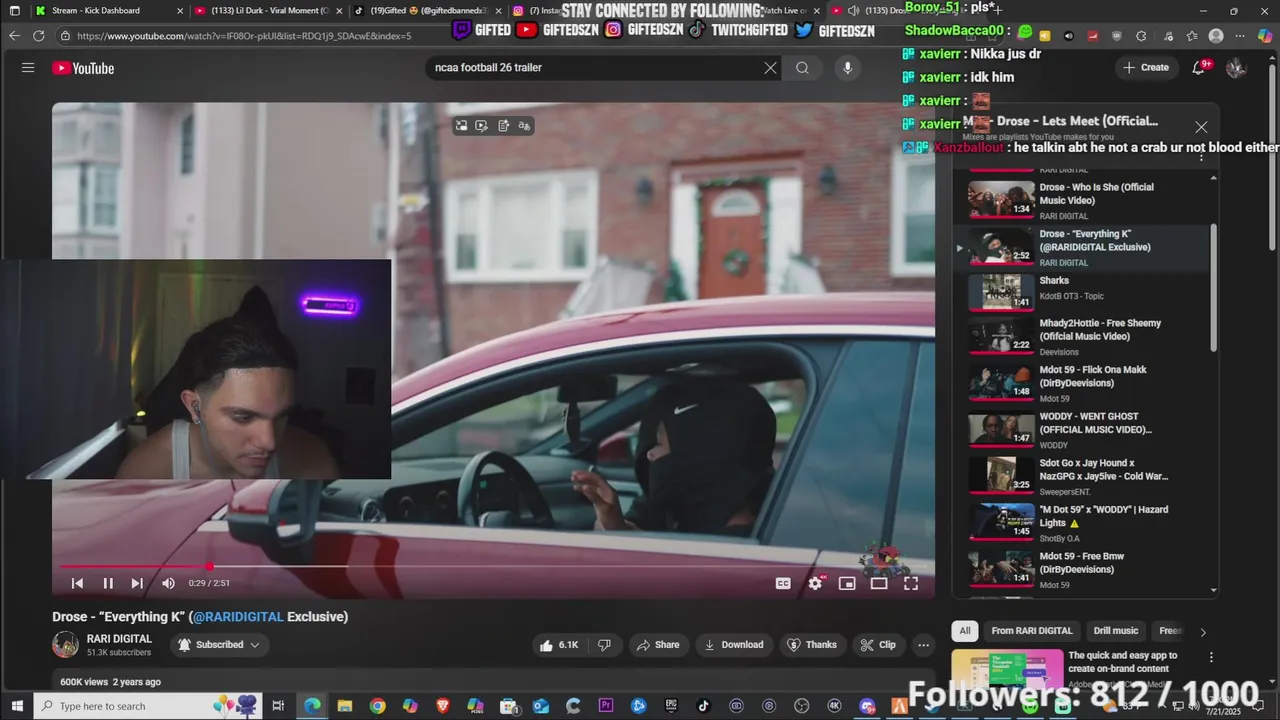
Task: Show more filter chips with arrow
Action: coord(1203,632)
